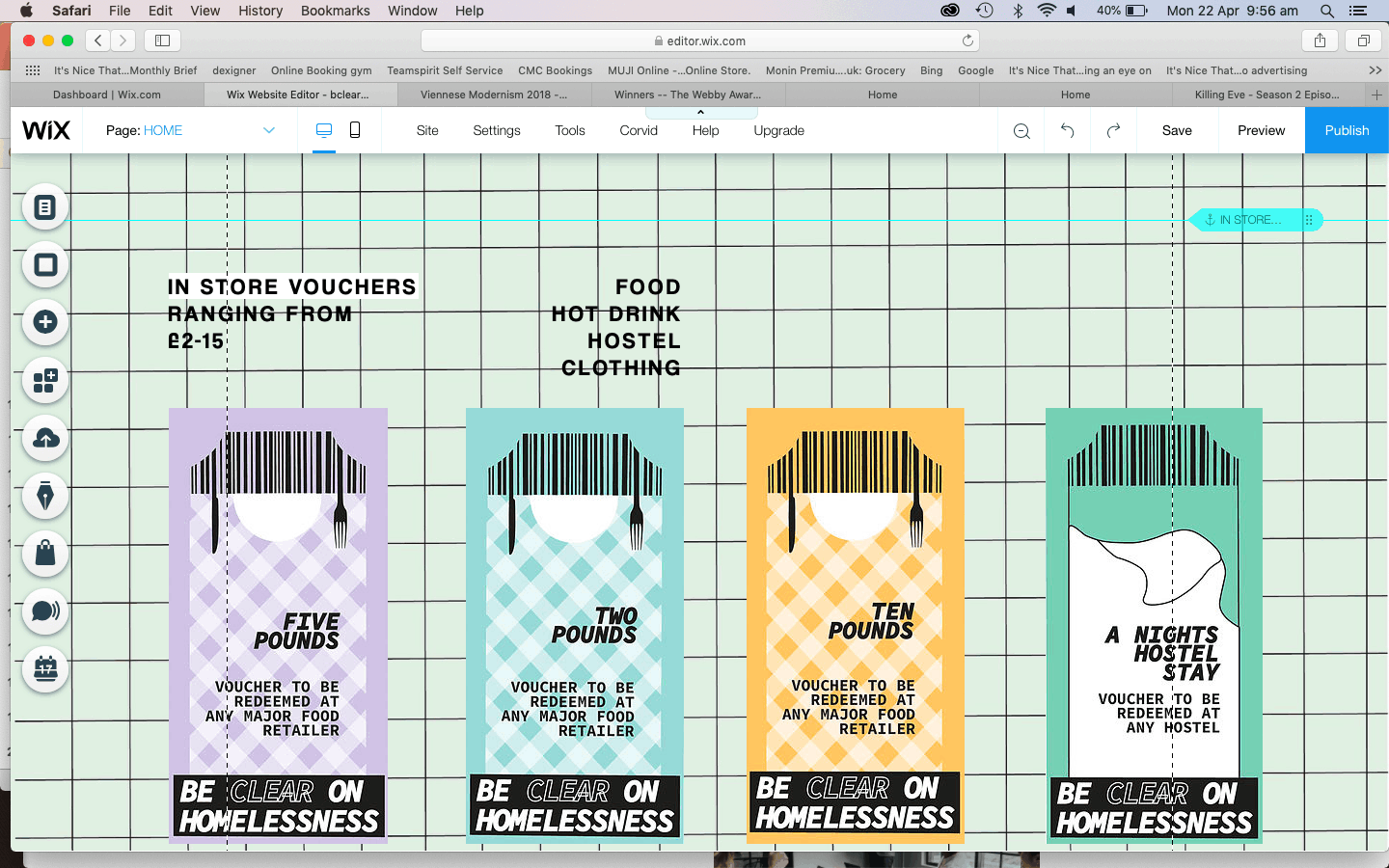The height and width of the screenshot is (868, 1389).
Task: Select the green NIGHTS HOSTEL STAY voucher
Action: click(1154, 626)
